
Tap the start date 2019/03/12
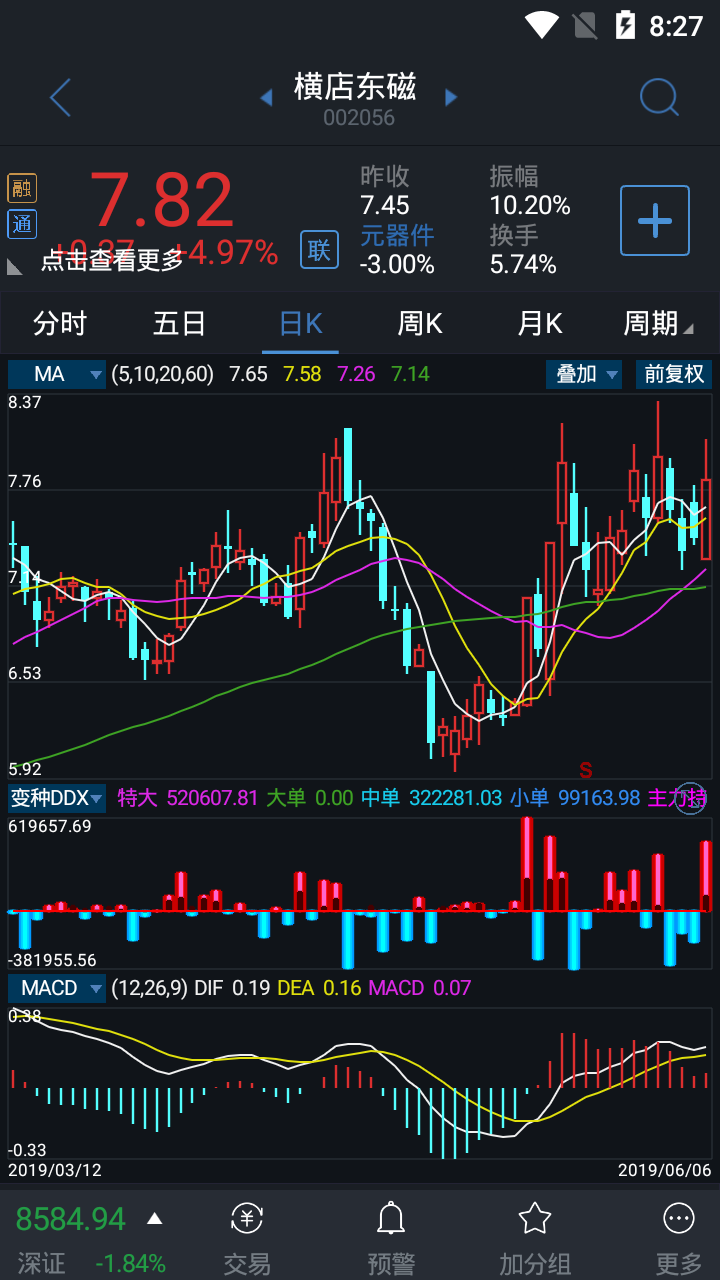(x=55, y=1169)
